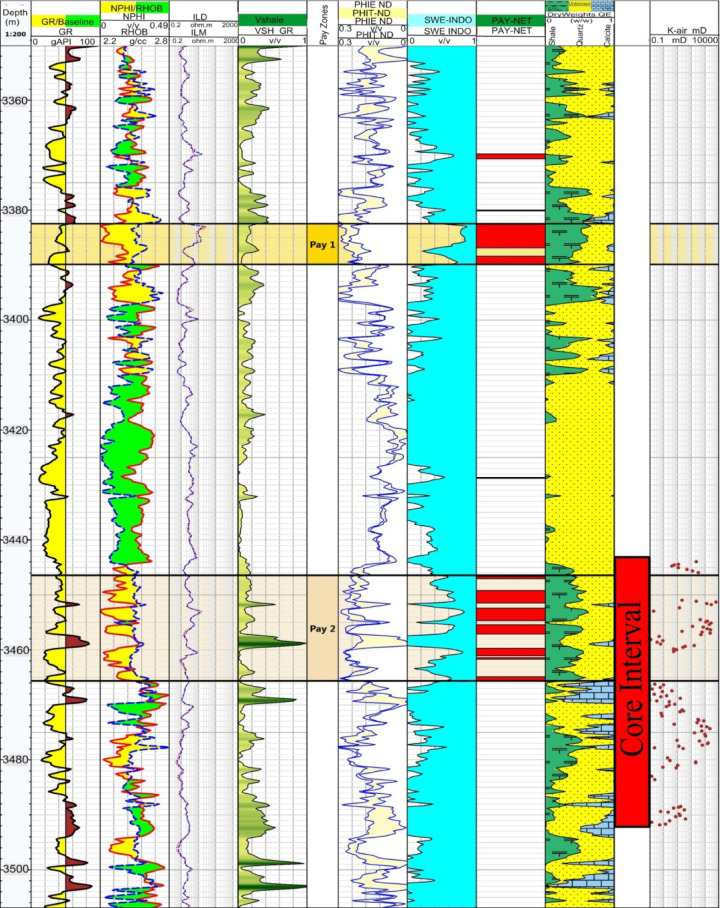Select the Calcite mineral label

click(606, 35)
